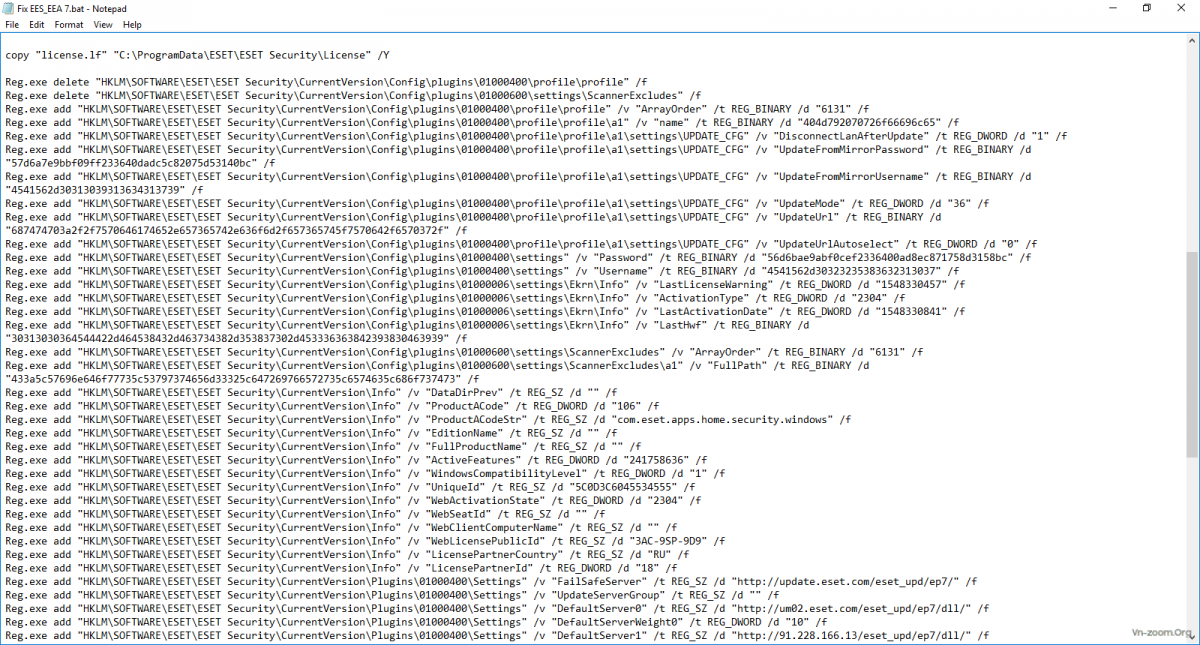This screenshot has height=645, width=1200.
Task: Open the View menu
Action: coord(103,24)
